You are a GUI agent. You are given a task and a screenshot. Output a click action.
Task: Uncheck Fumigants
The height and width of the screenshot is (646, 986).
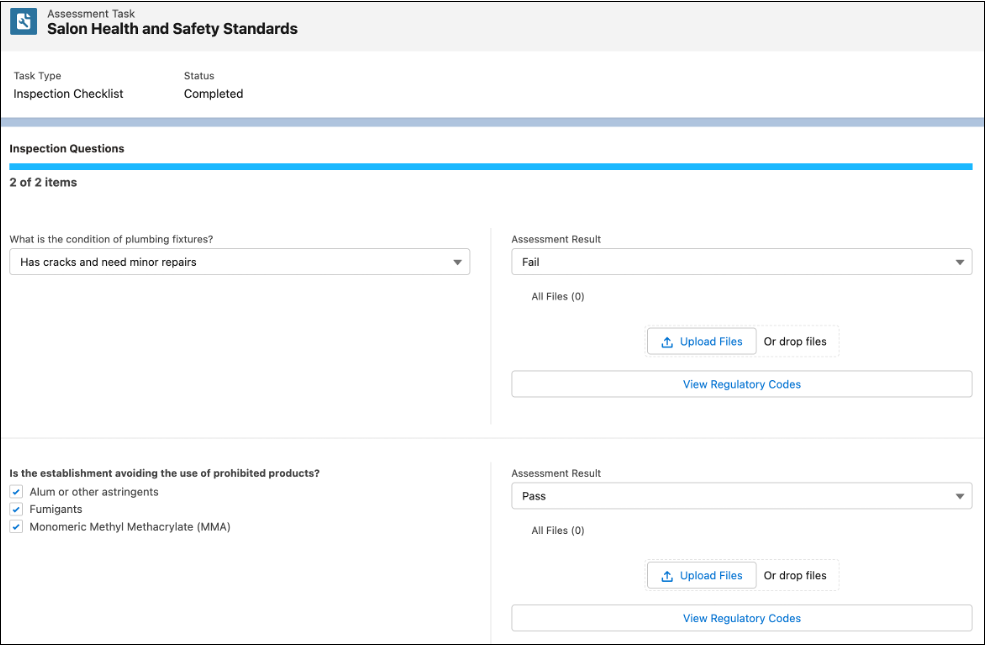tap(15, 509)
